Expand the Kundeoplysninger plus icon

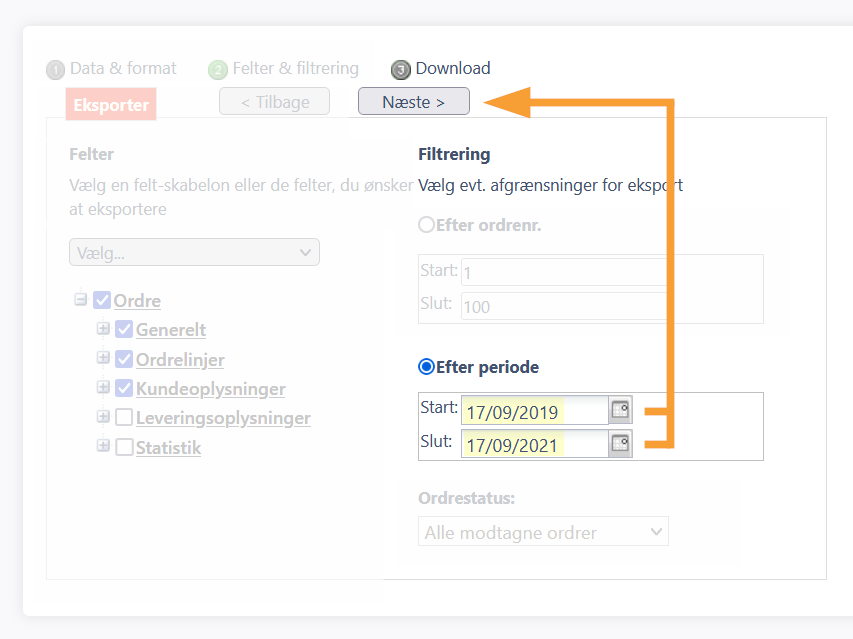(x=103, y=387)
